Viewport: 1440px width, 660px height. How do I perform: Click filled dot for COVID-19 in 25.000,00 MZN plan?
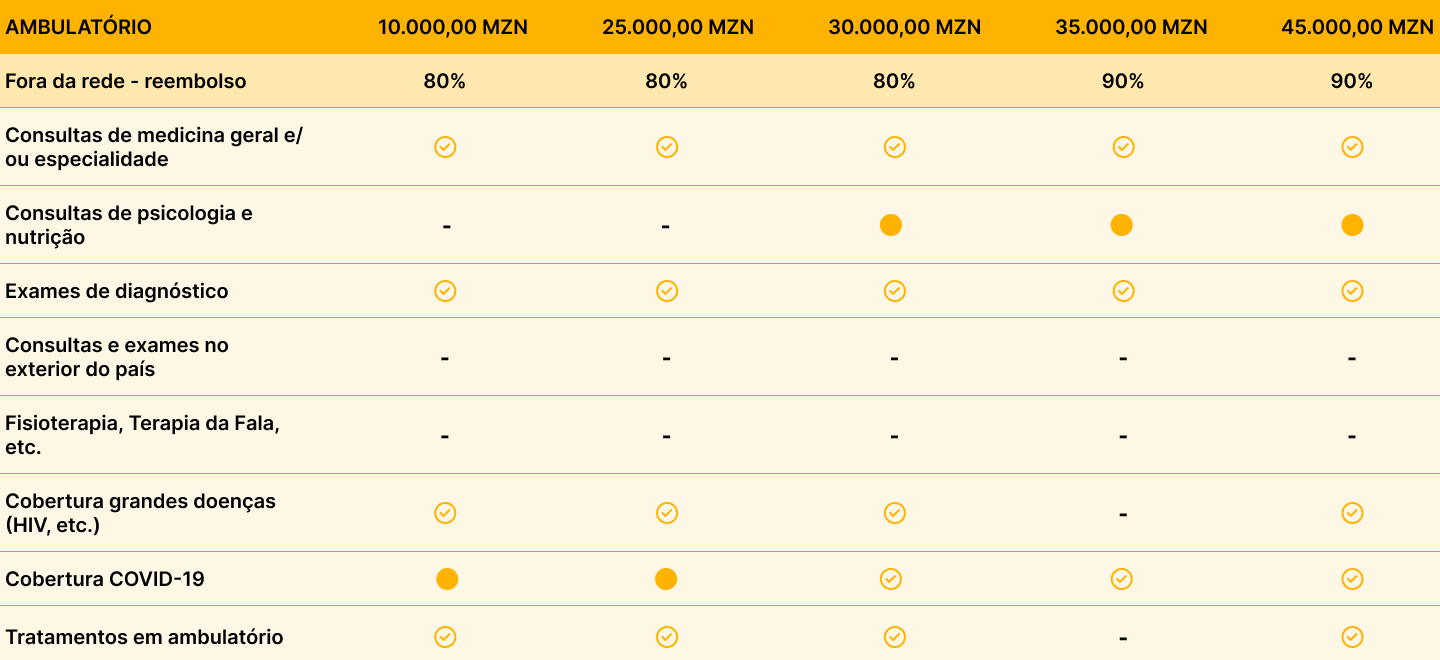(666, 579)
